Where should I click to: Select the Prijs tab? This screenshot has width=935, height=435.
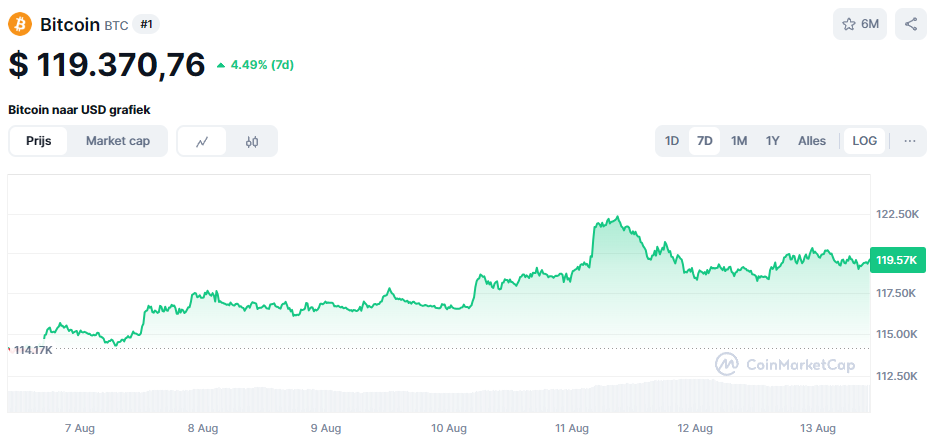point(39,141)
